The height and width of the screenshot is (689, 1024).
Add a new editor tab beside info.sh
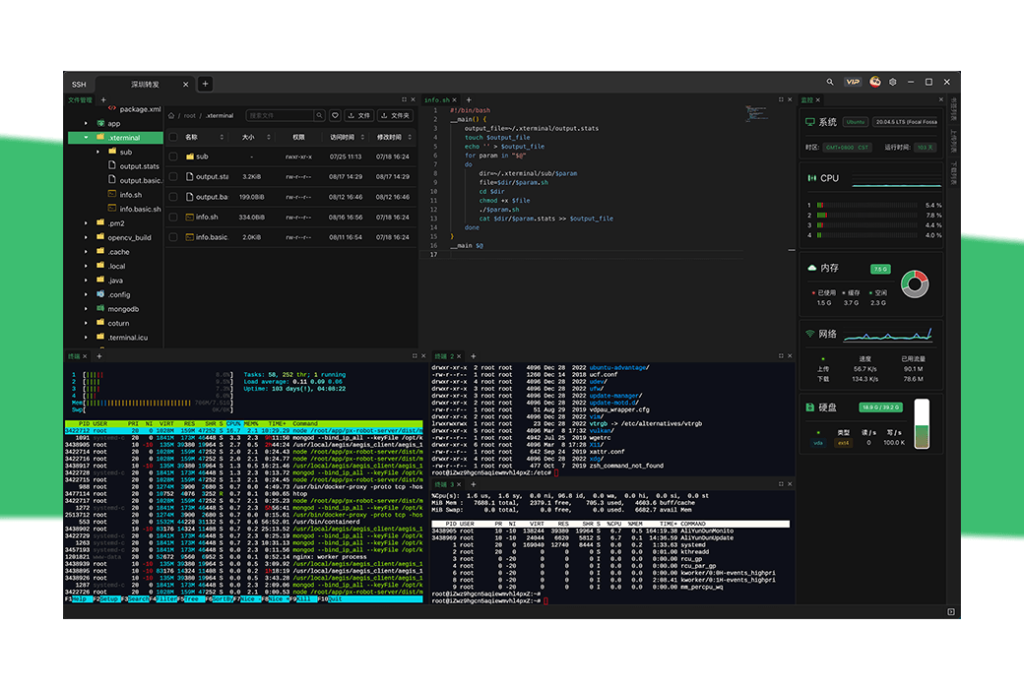coord(468,100)
